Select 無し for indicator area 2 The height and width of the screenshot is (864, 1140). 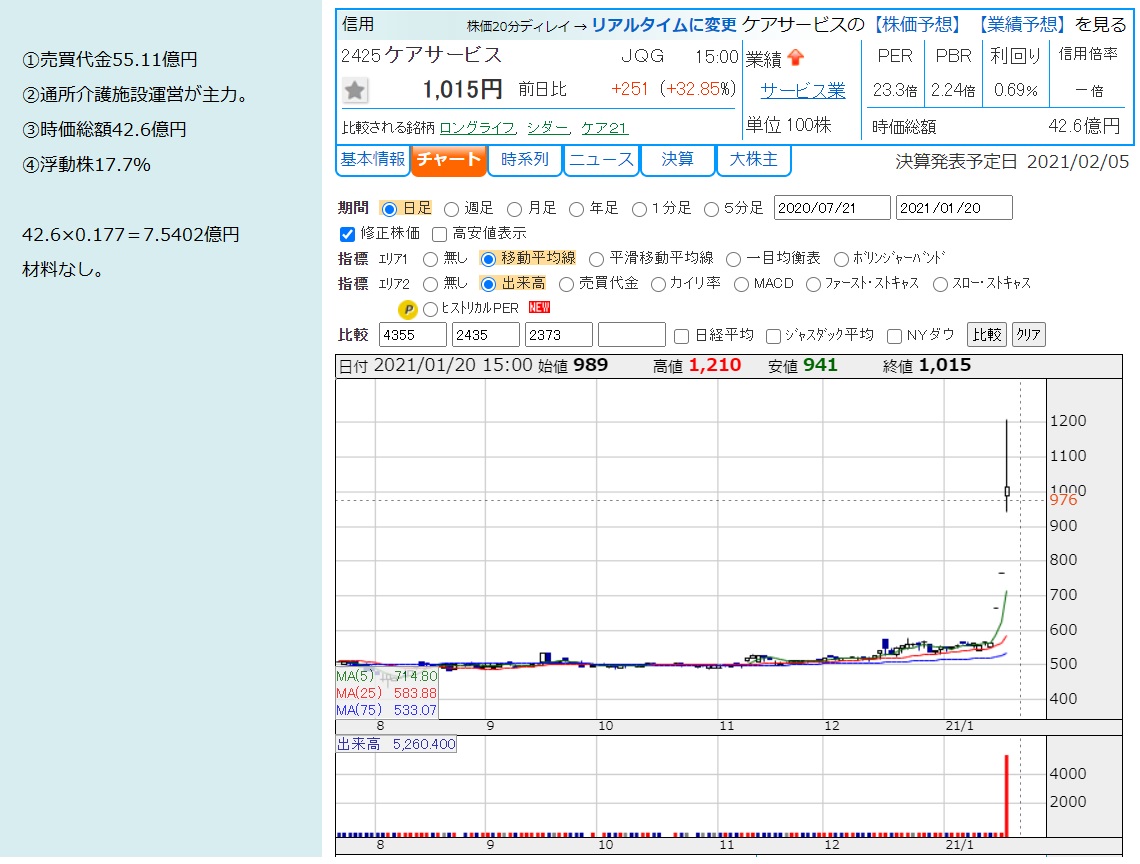click(x=430, y=284)
